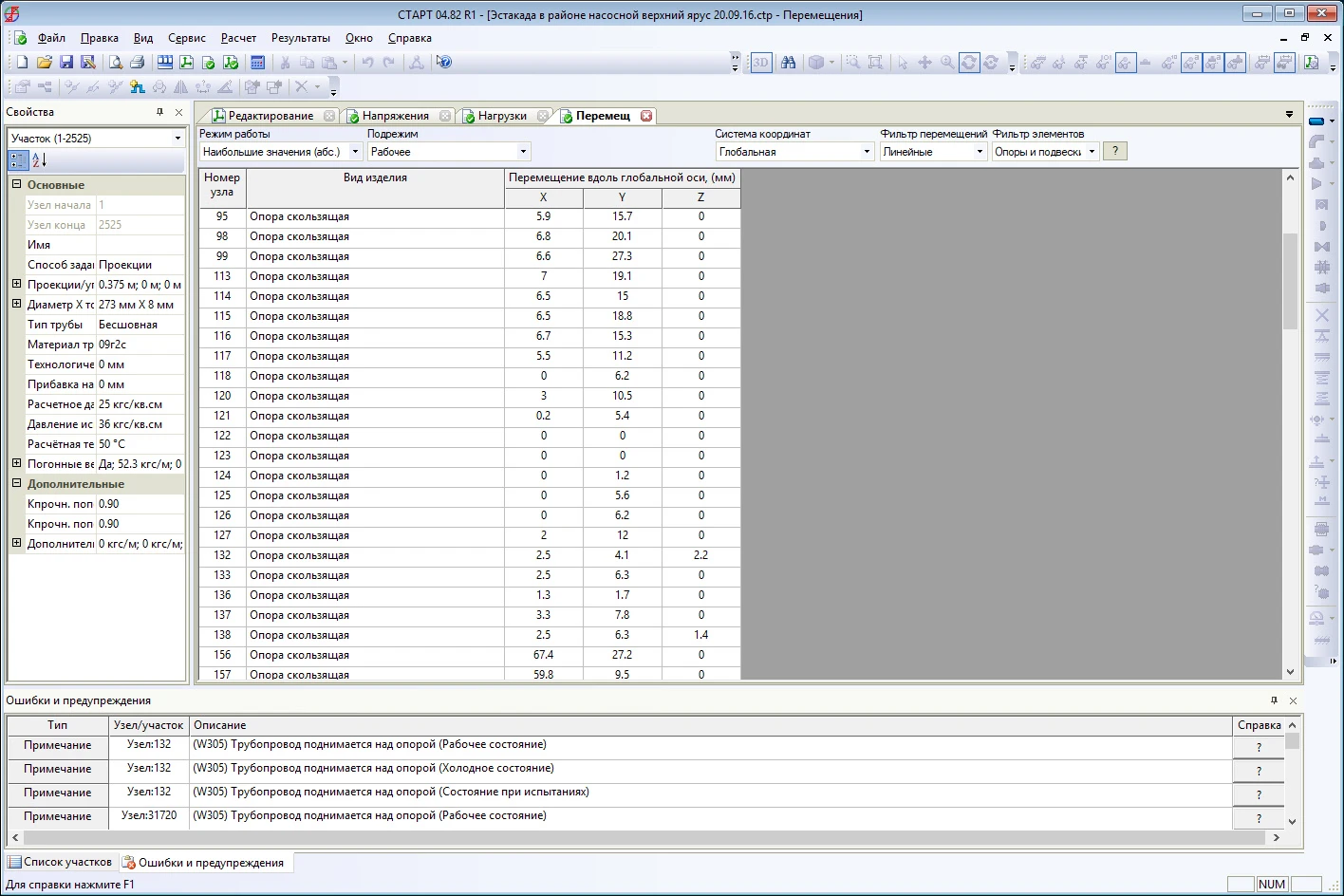
Task: Click the Save file icon in toolbar
Action: coord(66,63)
